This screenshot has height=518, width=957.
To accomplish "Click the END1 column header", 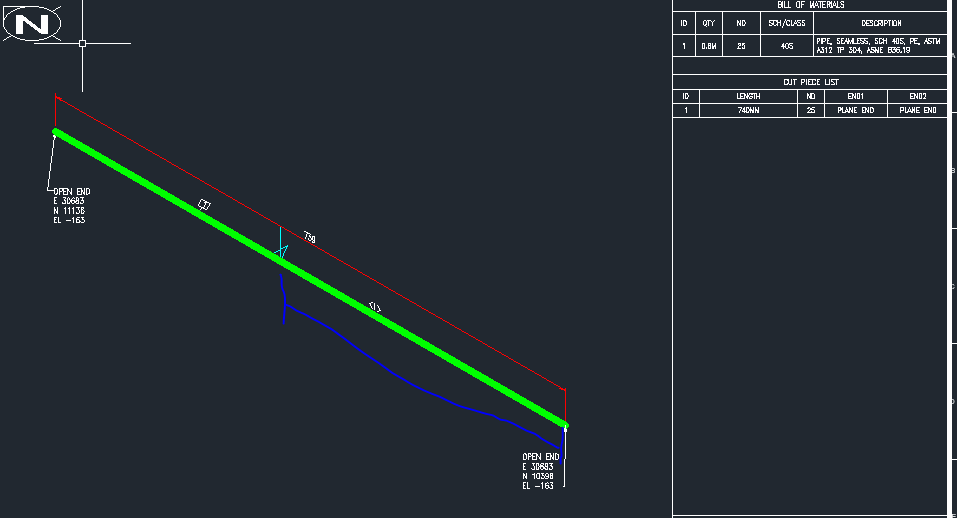I will click(856, 96).
